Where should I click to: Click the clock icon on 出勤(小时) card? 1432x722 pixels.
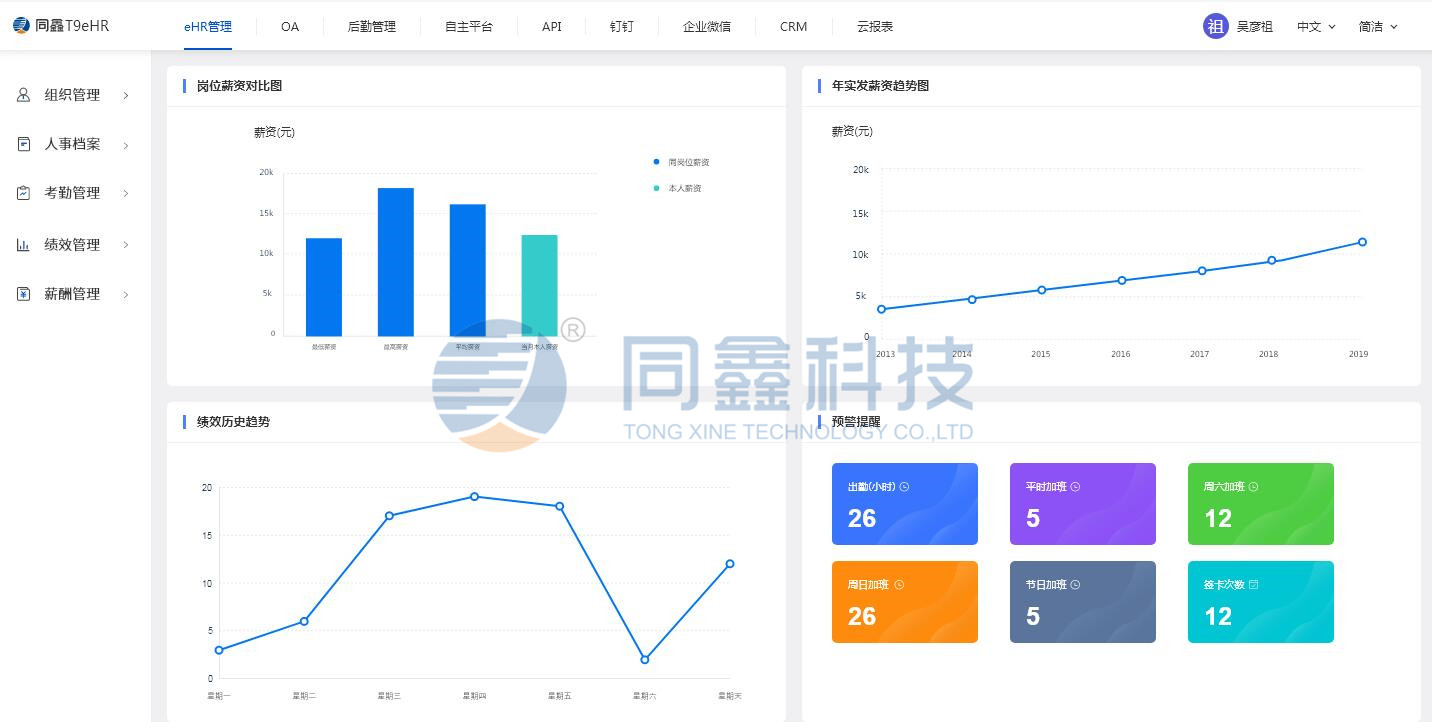point(902,486)
